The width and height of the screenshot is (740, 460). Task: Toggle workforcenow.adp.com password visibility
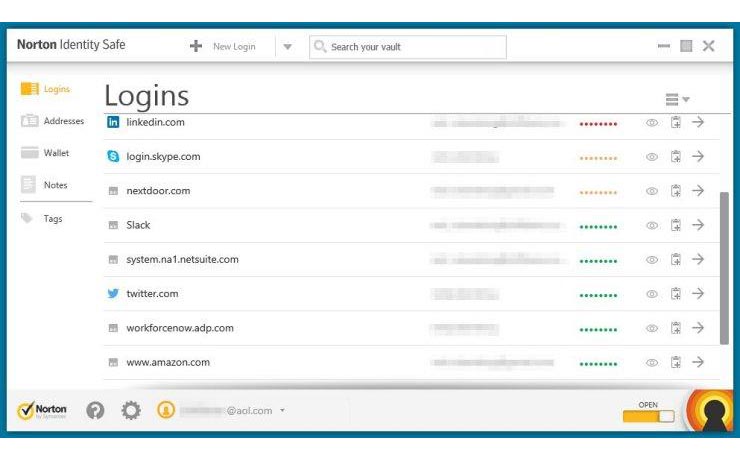652,328
